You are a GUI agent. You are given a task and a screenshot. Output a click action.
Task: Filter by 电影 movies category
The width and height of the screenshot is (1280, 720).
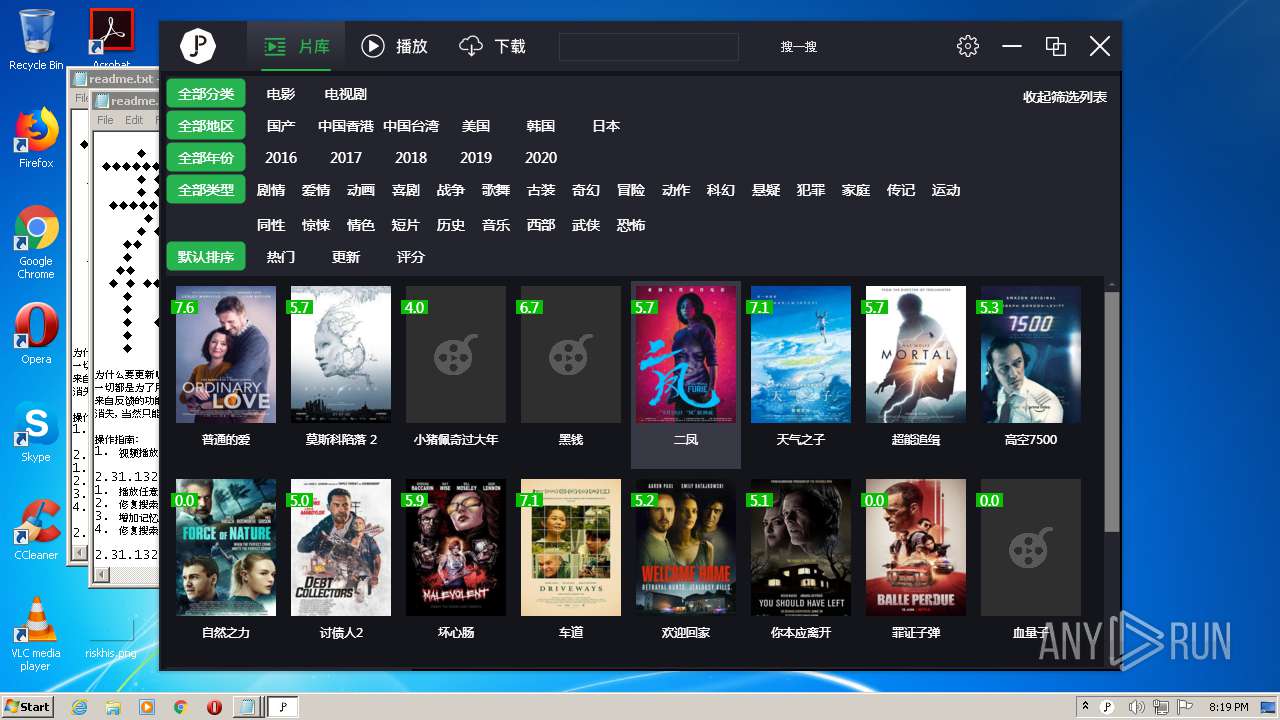click(x=281, y=94)
